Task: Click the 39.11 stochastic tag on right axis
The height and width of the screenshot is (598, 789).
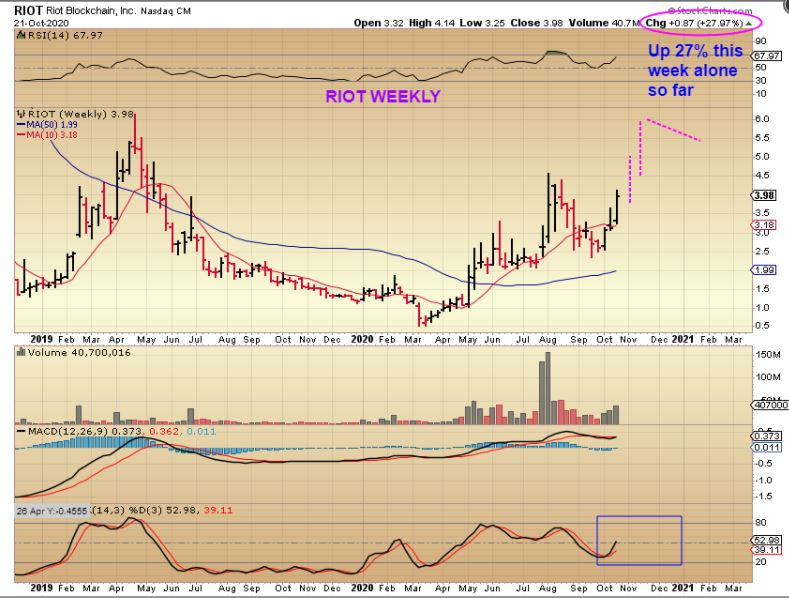Action: pos(766,550)
